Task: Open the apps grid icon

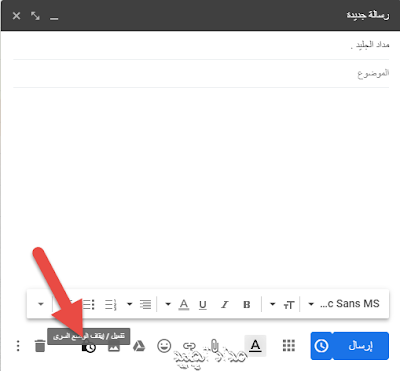Action: (x=289, y=346)
